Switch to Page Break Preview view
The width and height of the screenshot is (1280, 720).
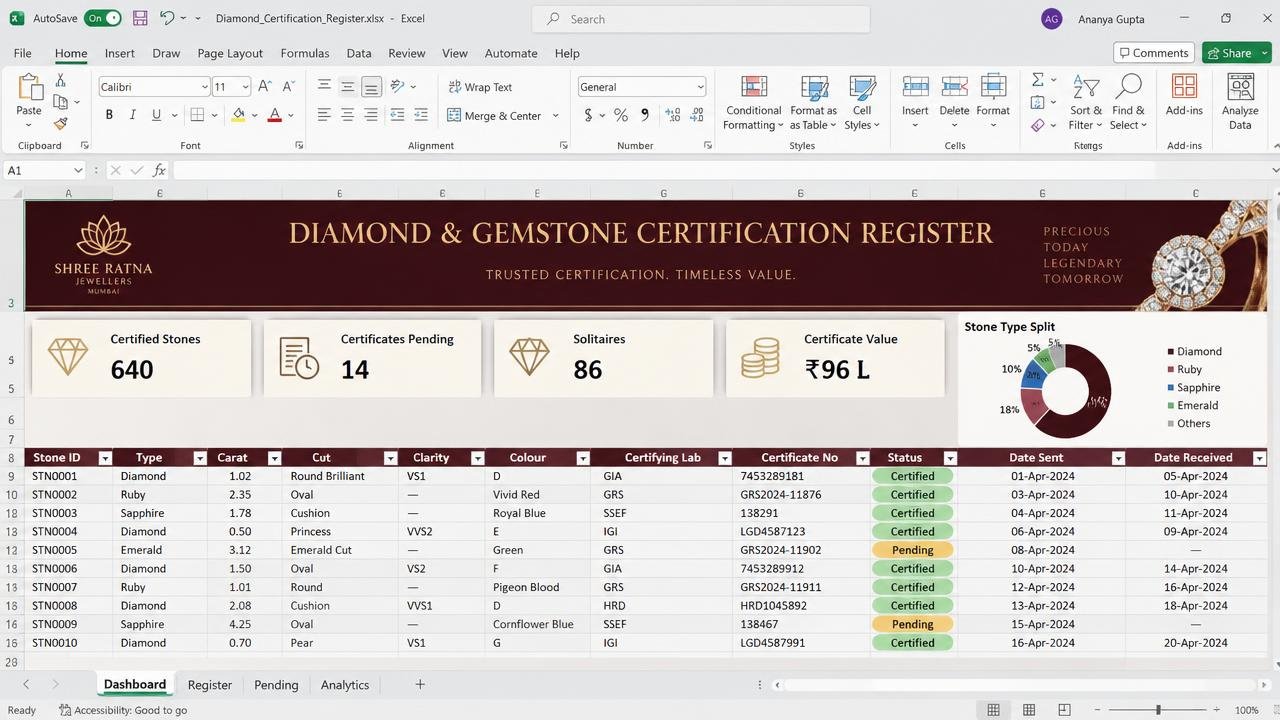[x=1064, y=710]
